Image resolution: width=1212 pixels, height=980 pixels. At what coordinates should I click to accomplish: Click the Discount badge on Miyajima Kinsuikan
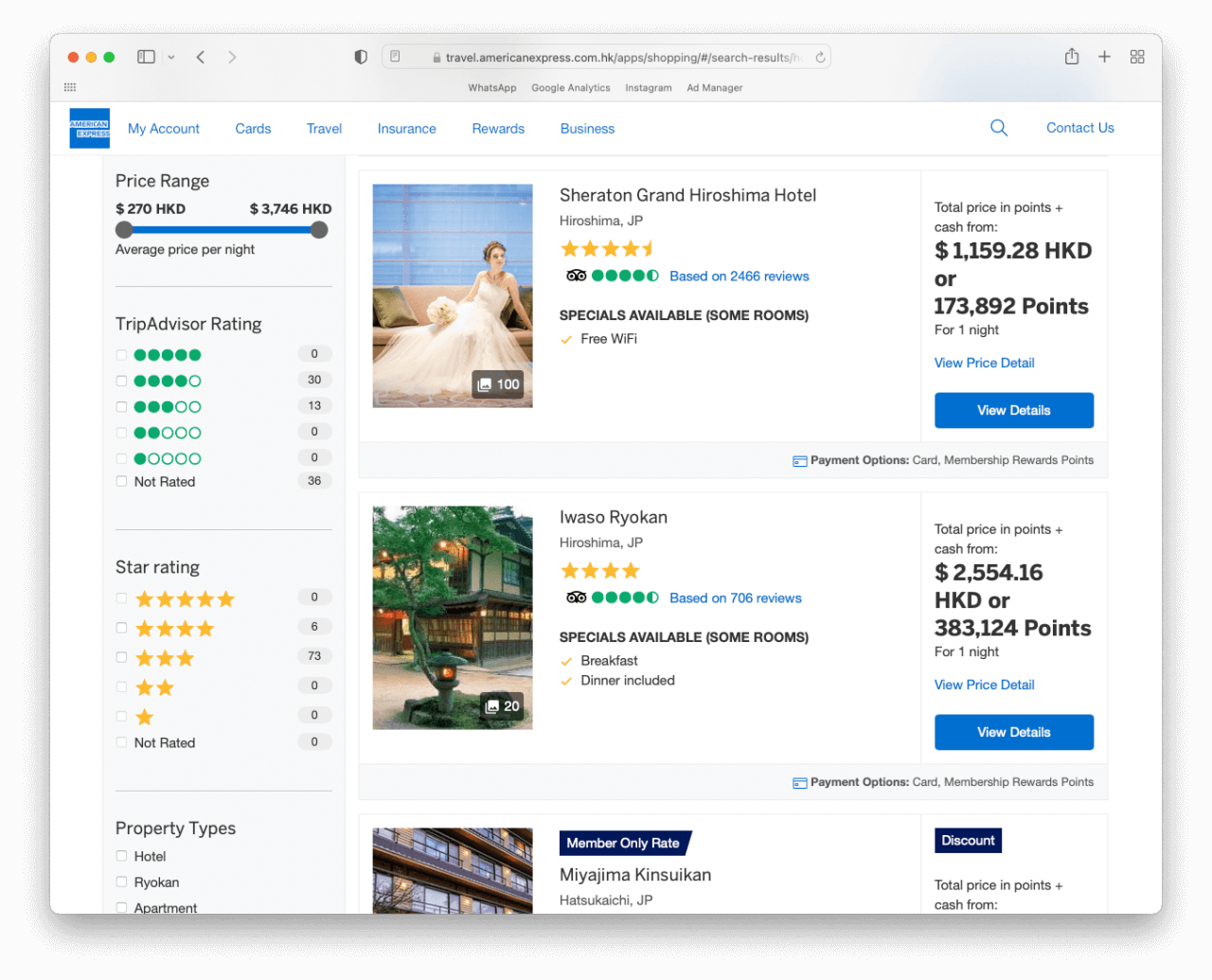[968, 841]
